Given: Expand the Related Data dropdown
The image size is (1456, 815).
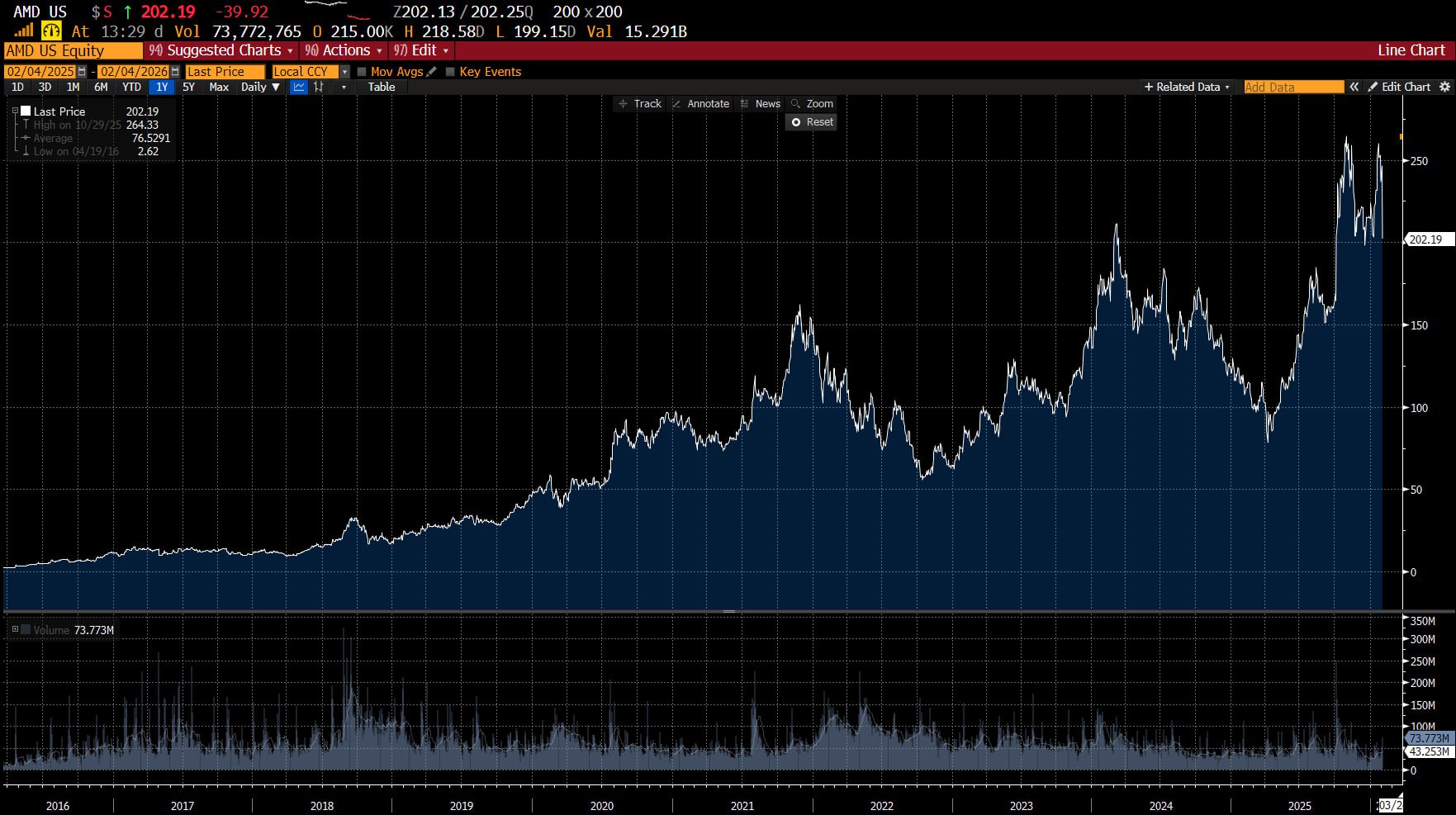Looking at the screenshot, I should point(1187,87).
